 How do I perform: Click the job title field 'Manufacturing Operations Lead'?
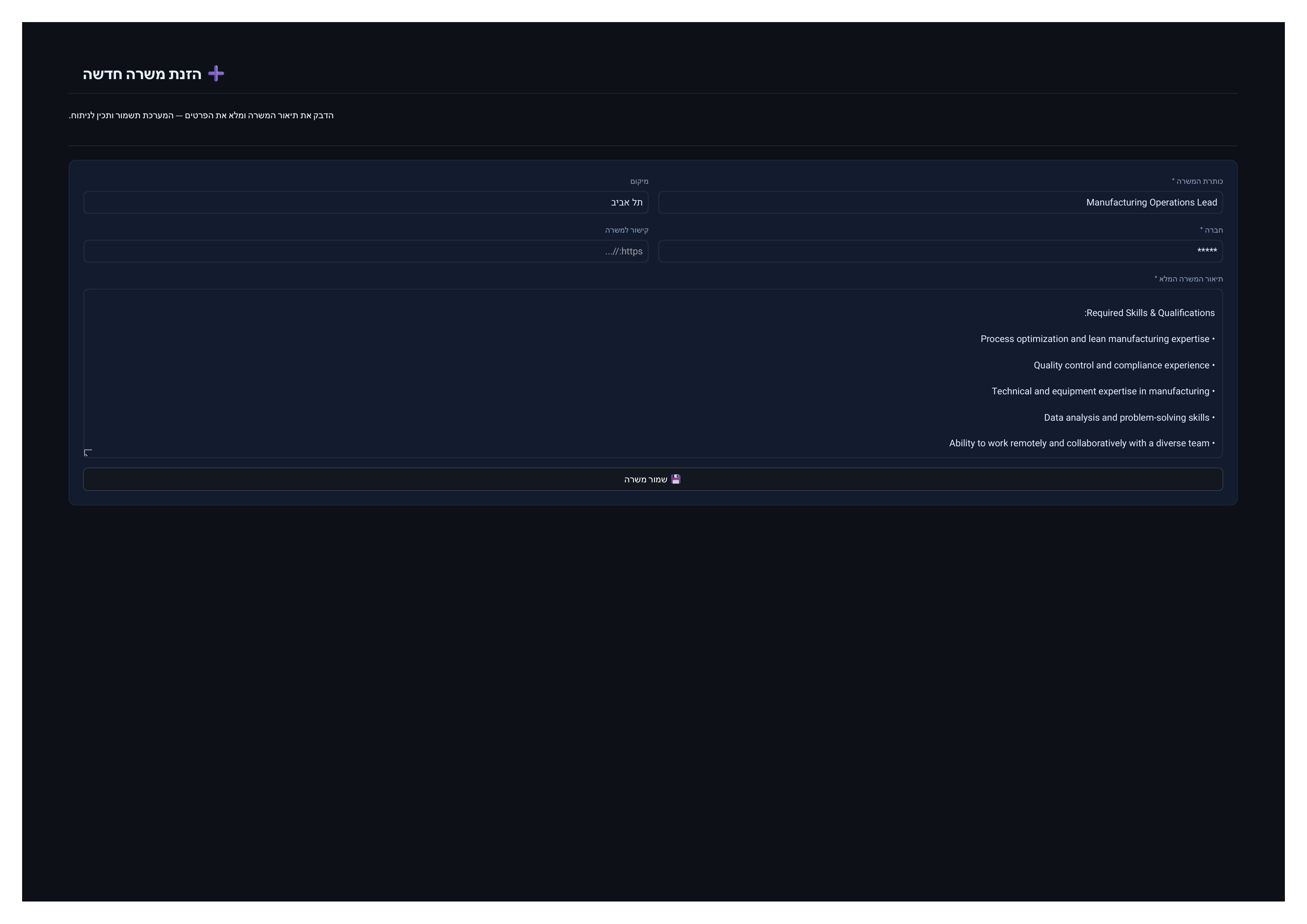(x=940, y=202)
